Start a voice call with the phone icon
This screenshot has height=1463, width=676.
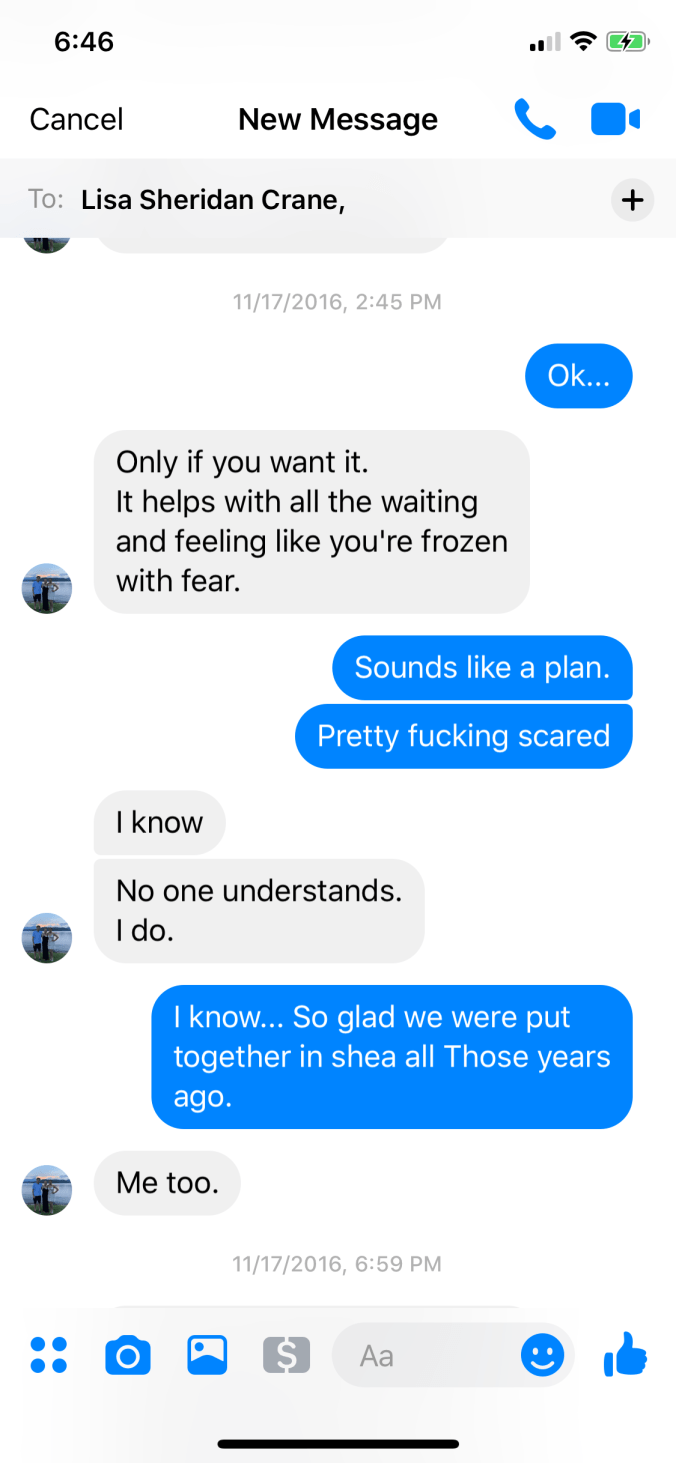point(535,119)
